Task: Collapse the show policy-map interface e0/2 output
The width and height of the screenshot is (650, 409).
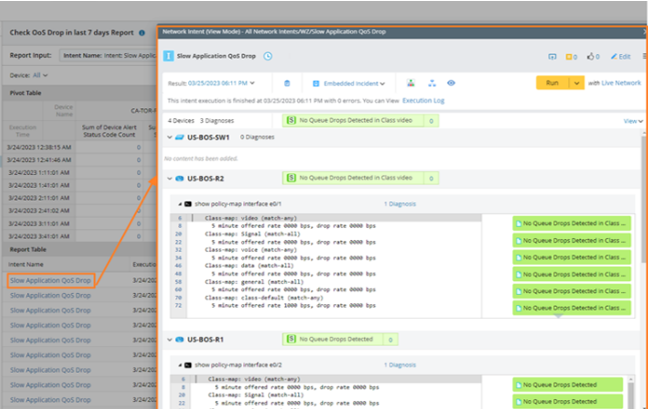Action: (x=179, y=365)
